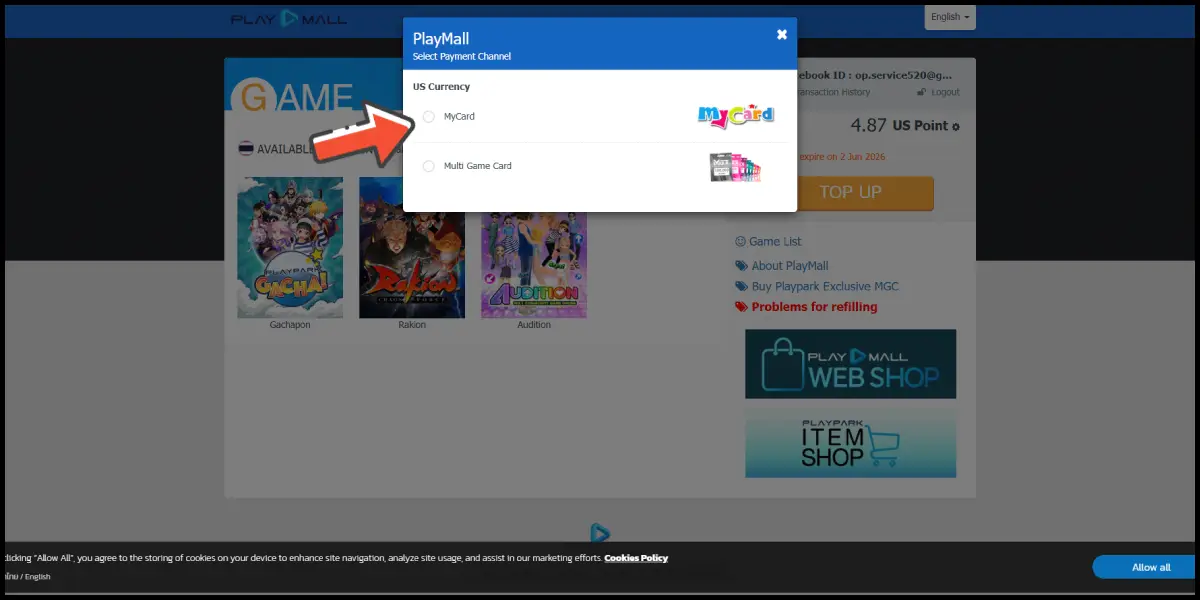This screenshot has width=1200, height=600.
Task: Click the Multi Game Card option label
Action: [478, 166]
